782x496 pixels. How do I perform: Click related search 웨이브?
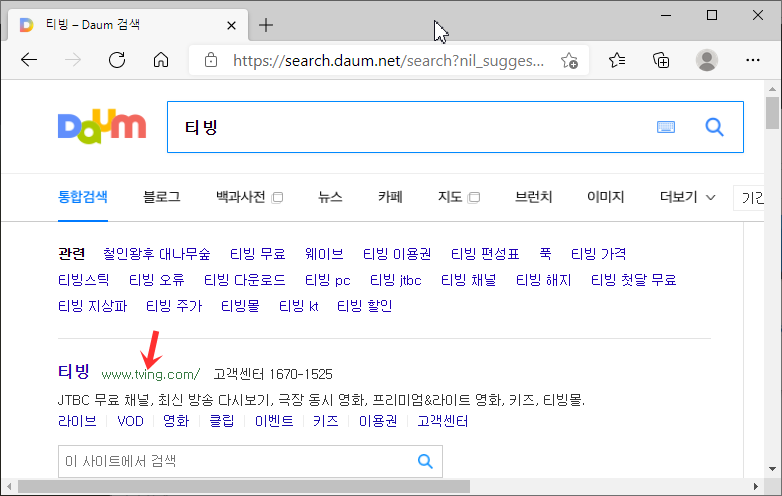[x=324, y=254]
